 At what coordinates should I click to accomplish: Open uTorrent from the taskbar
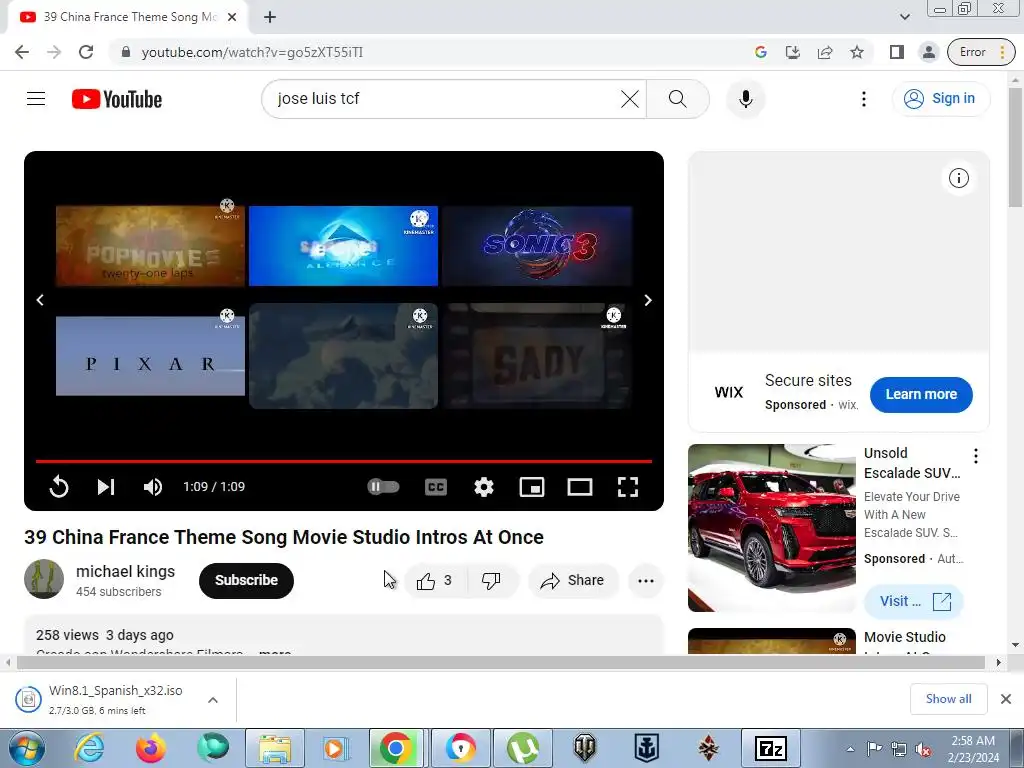[x=523, y=748]
